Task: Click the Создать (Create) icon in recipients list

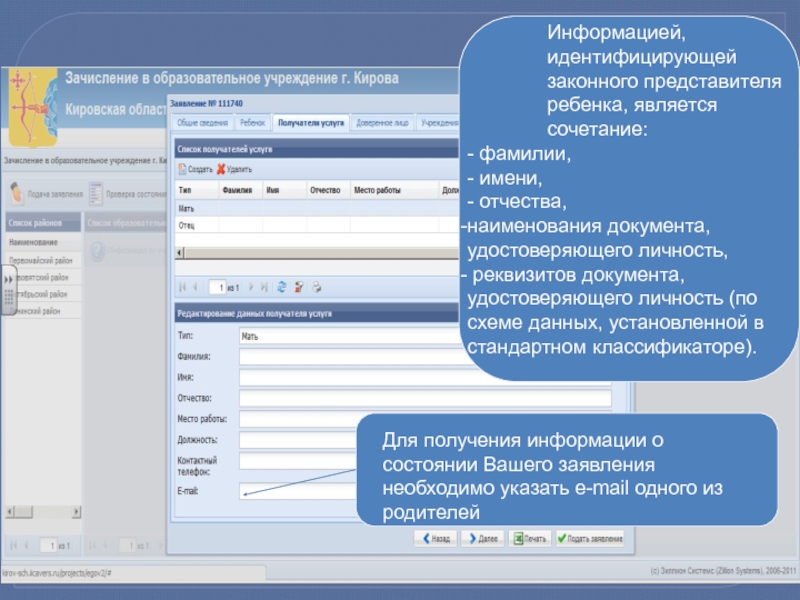Action: point(181,170)
